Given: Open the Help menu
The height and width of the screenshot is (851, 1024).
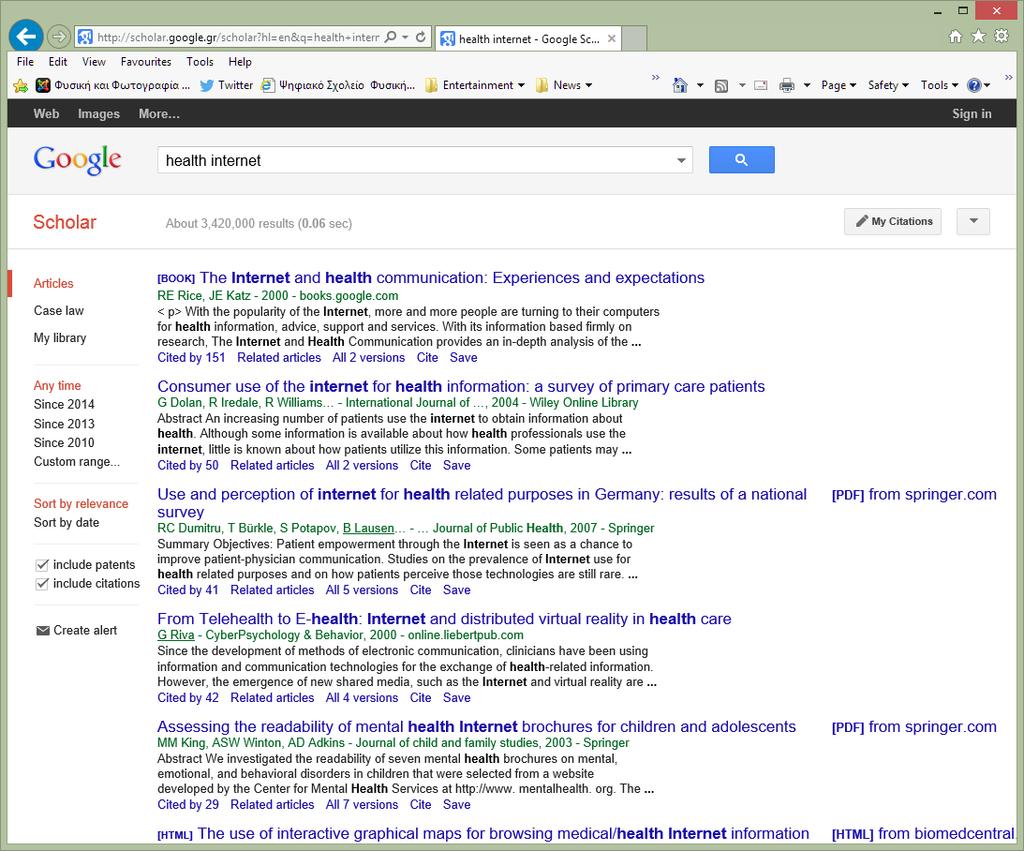Looking at the screenshot, I should (x=240, y=62).
